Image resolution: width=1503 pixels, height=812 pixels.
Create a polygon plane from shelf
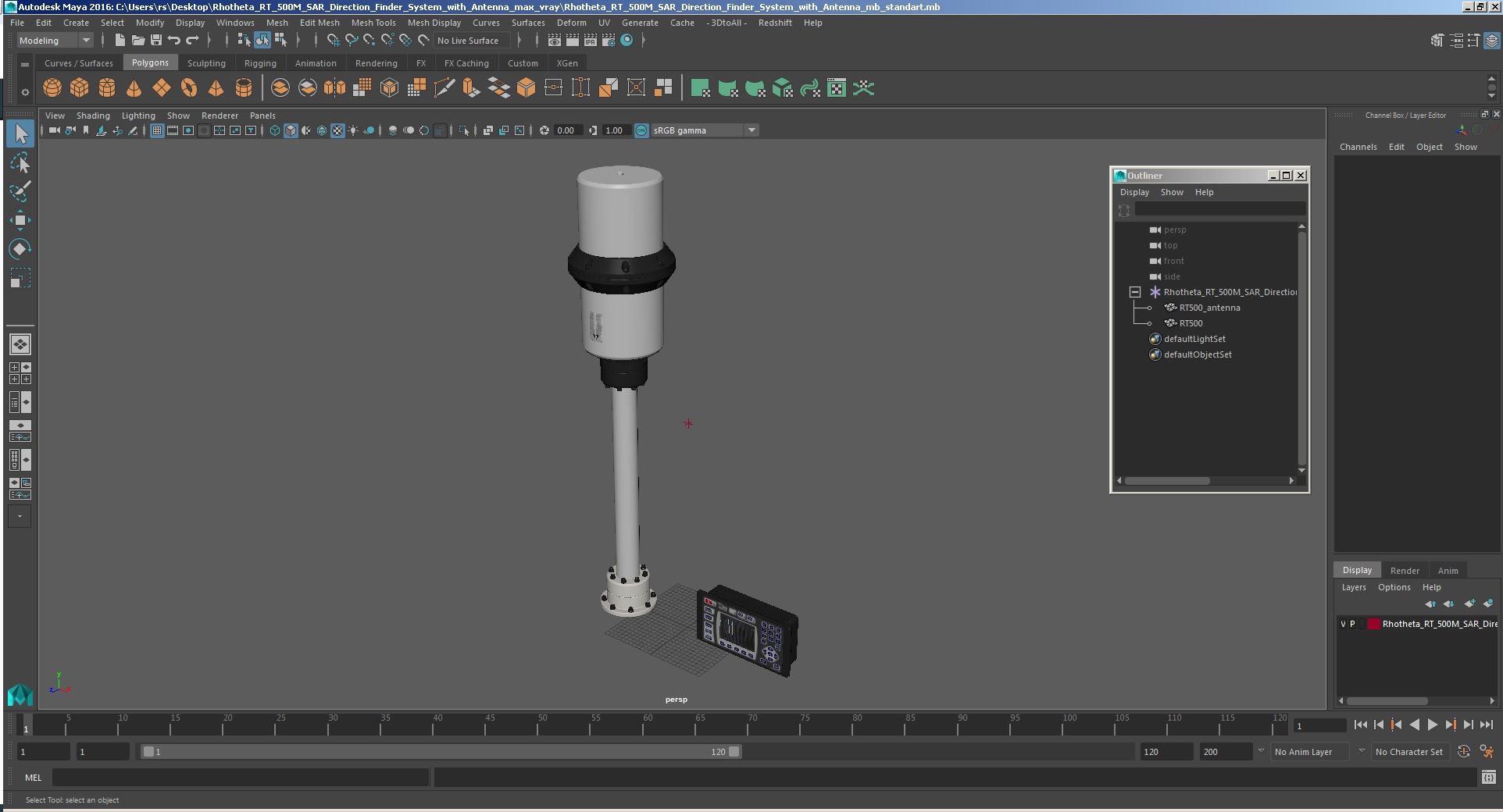click(x=162, y=88)
